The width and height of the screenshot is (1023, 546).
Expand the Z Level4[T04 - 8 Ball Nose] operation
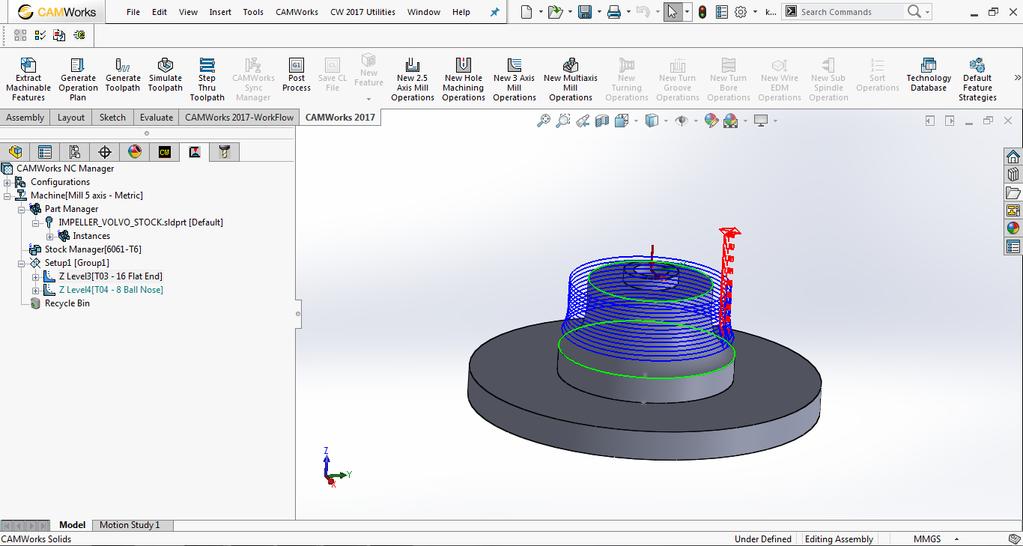click(35, 290)
